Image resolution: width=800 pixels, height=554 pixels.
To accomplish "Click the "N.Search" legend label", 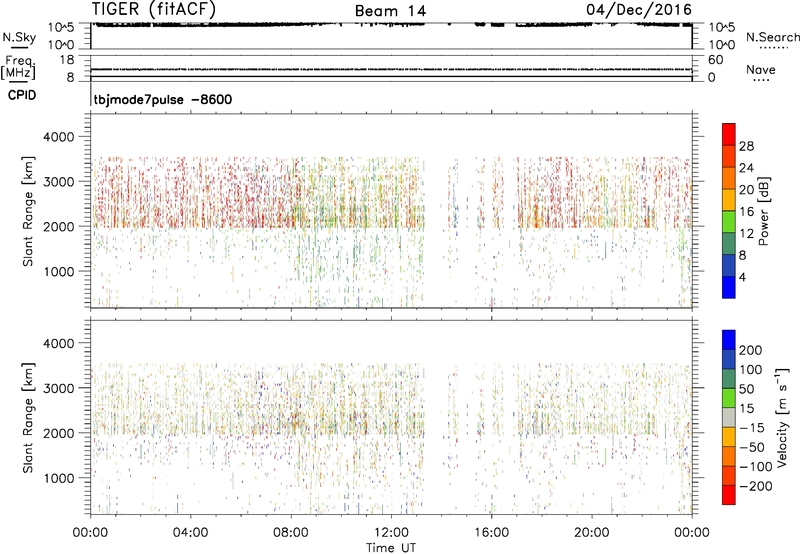I will point(772,37).
